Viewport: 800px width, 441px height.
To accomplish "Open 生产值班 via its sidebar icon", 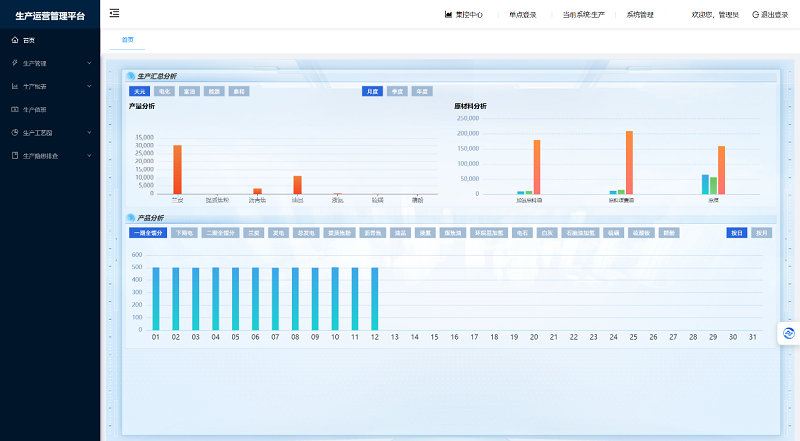I will (x=15, y=109).
